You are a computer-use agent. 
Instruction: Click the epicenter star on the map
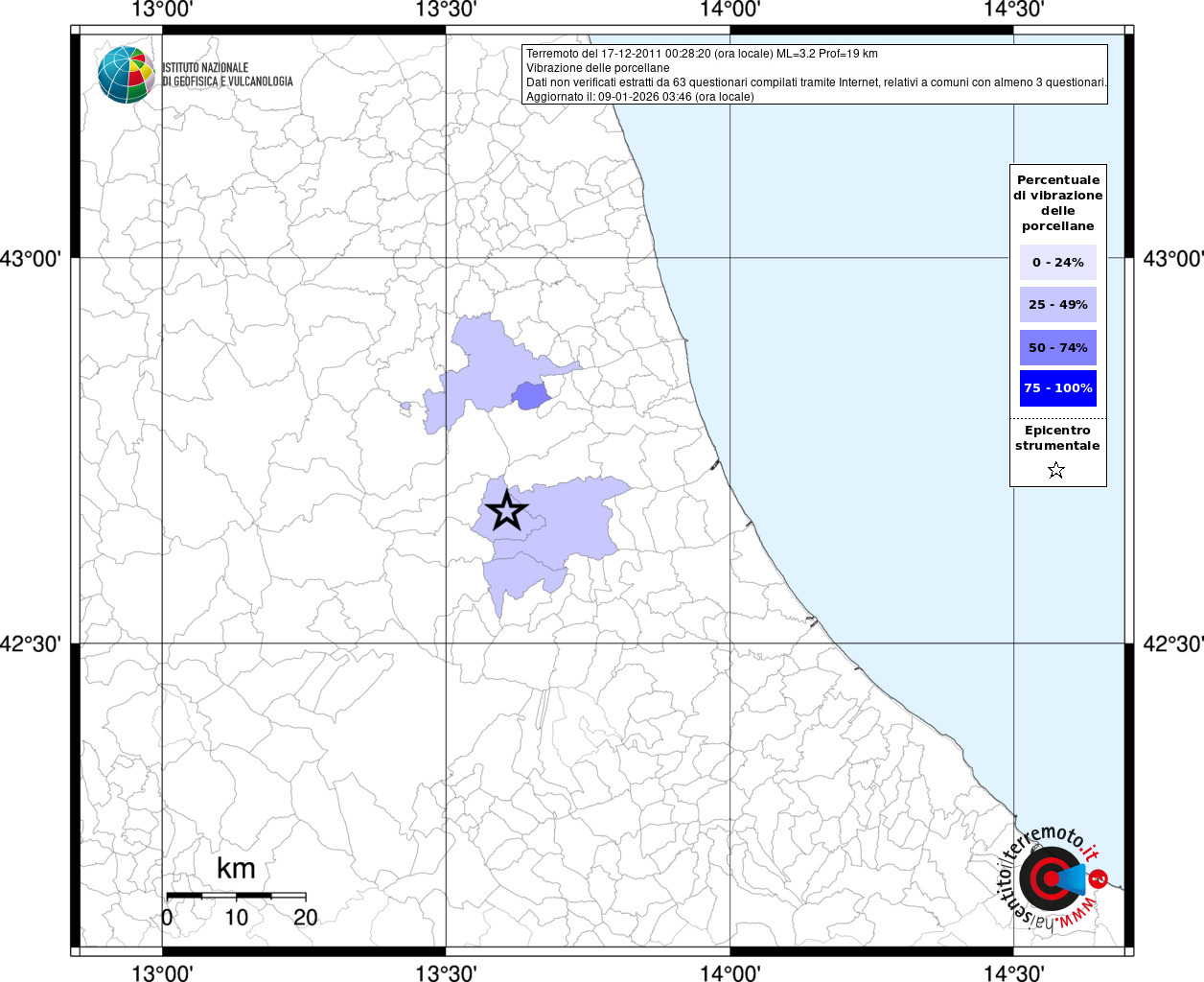(506, 510)
